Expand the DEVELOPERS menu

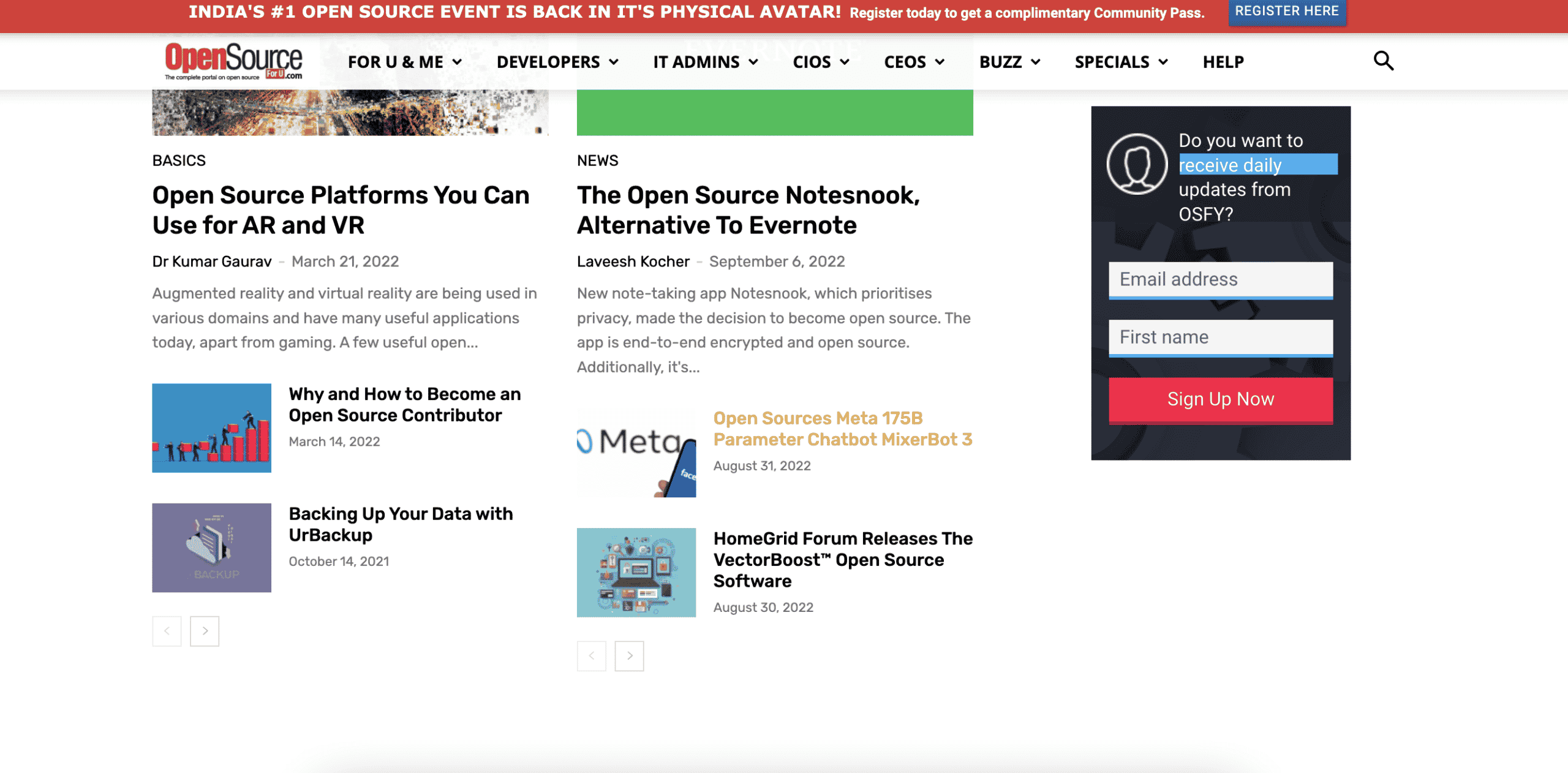click(558, 62)
